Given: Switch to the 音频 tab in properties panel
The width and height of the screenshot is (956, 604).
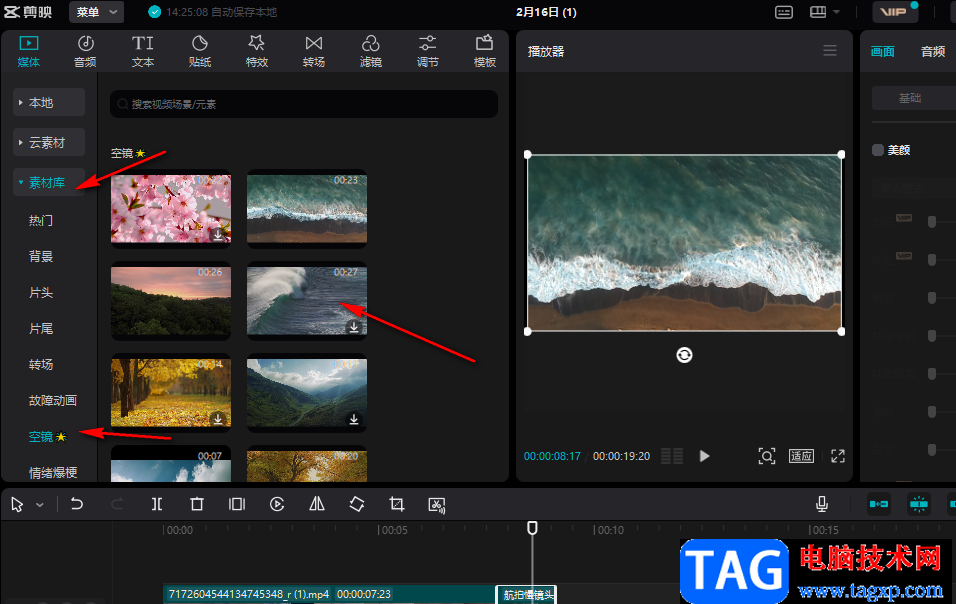Looking at the screenshot, I should [x=933, y=51].
